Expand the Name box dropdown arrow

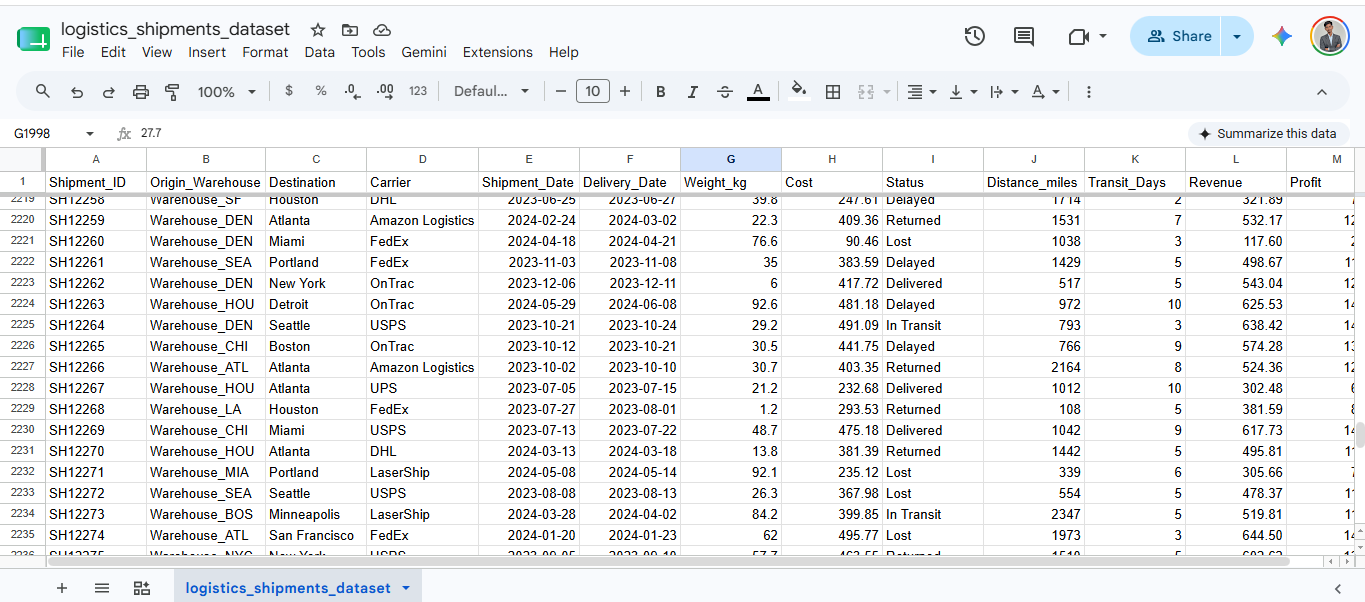[90, 134]
